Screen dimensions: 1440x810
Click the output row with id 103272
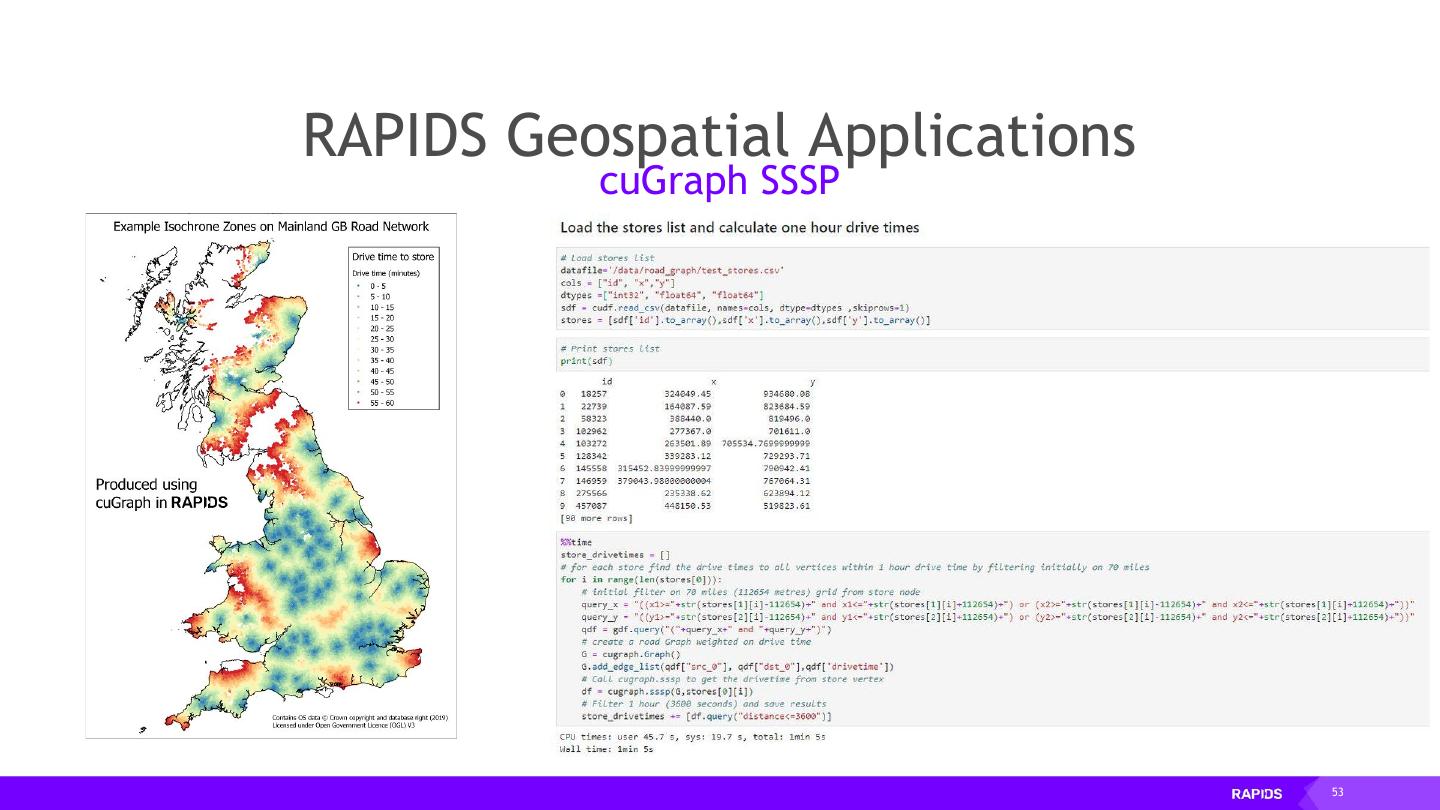click(x=685, y=443)
